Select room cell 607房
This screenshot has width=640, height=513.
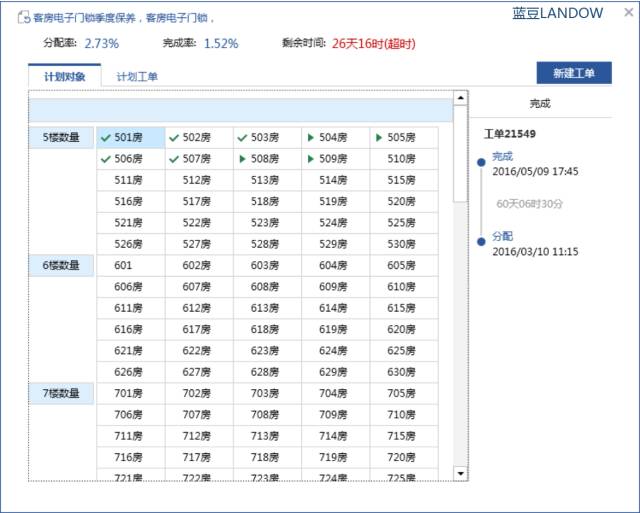pyautogui.click(x=199, y=286)
